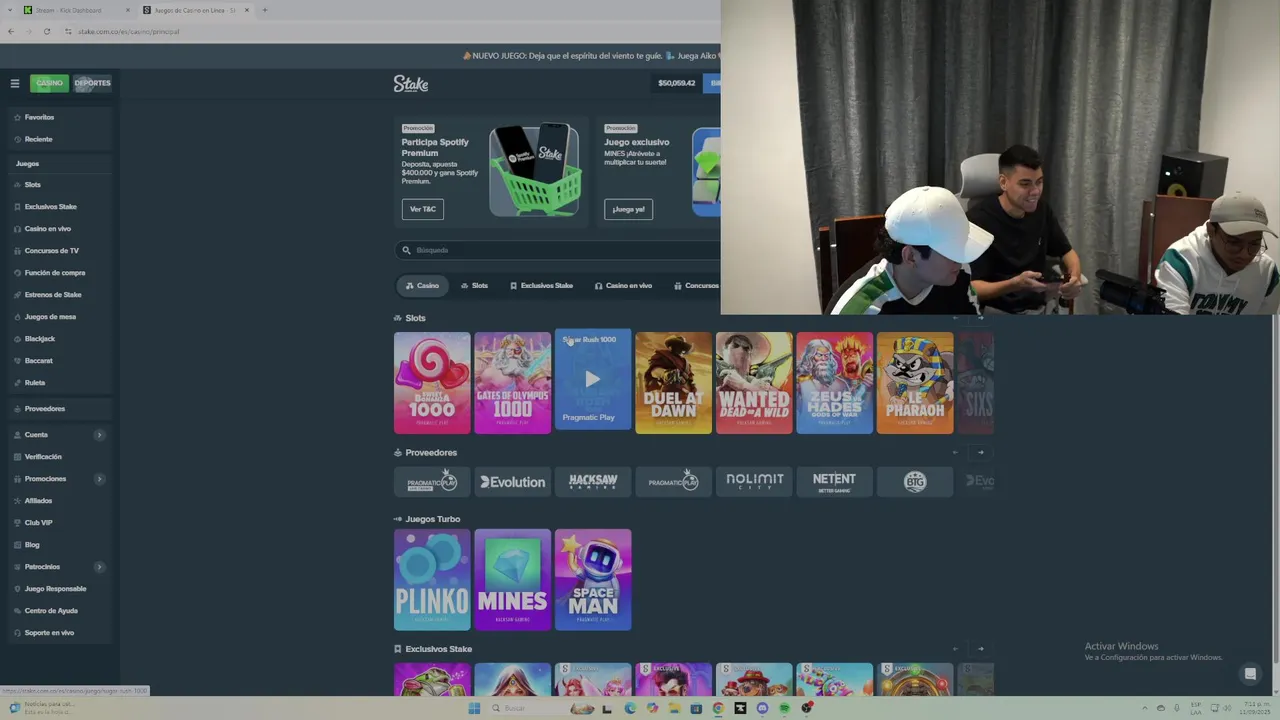Show hidden system tray icons

point(1145,708)
